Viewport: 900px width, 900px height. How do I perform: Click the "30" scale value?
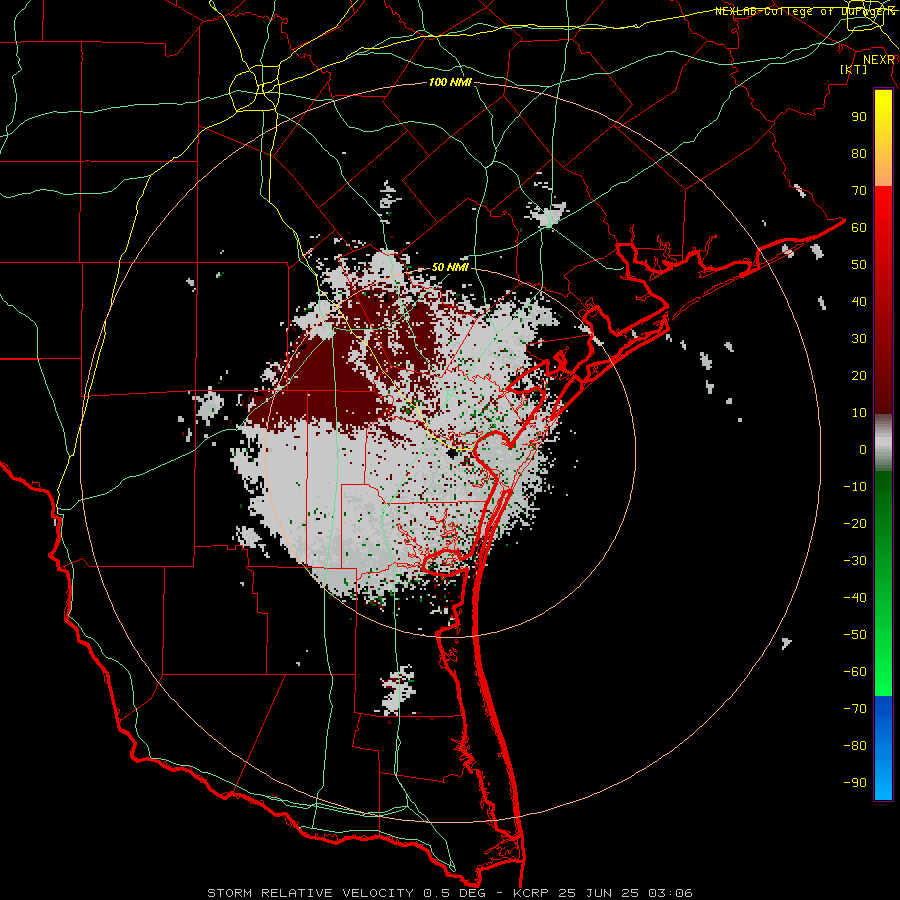[x=859, y=339]
